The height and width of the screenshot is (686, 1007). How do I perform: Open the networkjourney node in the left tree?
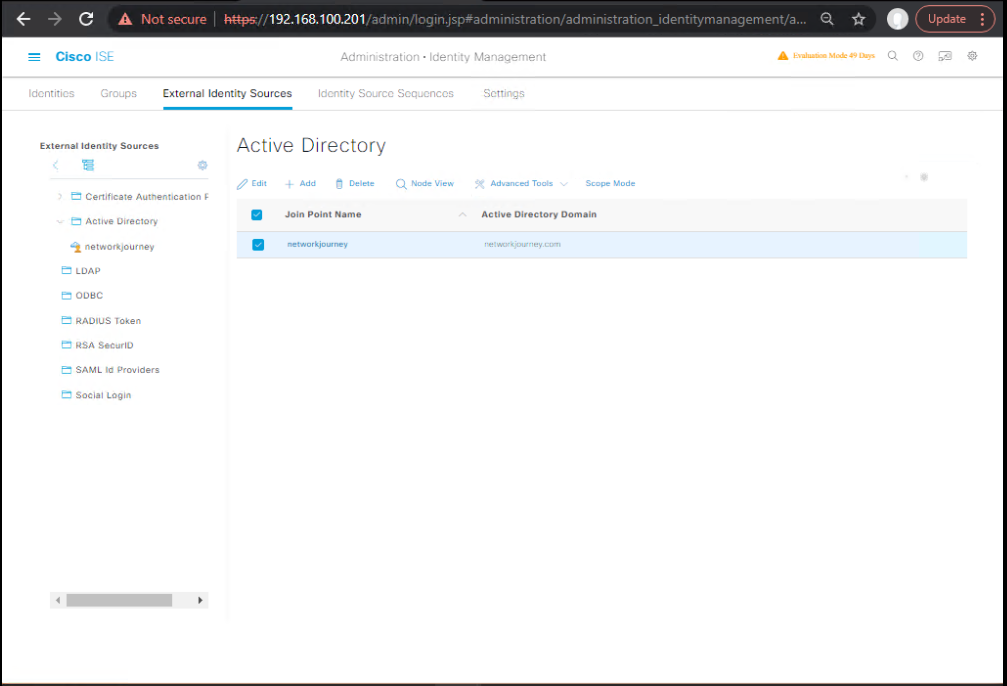[x=112, y=247]
